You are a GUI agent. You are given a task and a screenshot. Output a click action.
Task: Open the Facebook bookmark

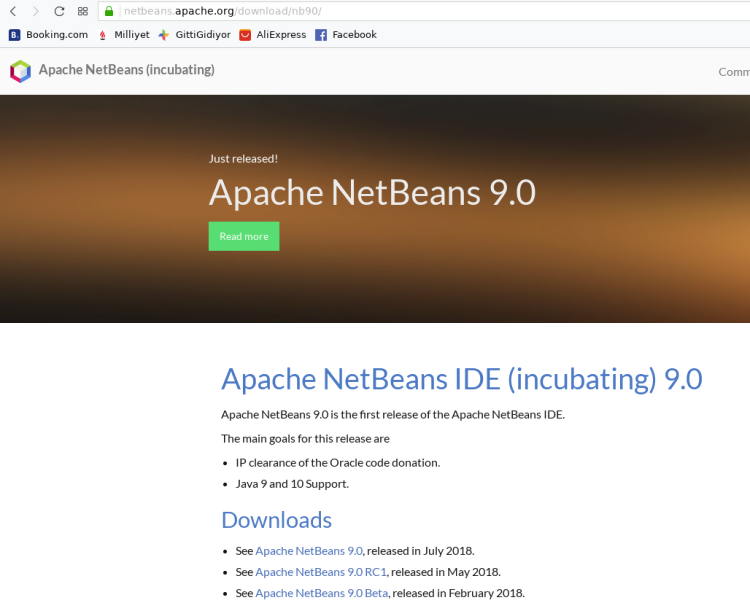[346, 34]
